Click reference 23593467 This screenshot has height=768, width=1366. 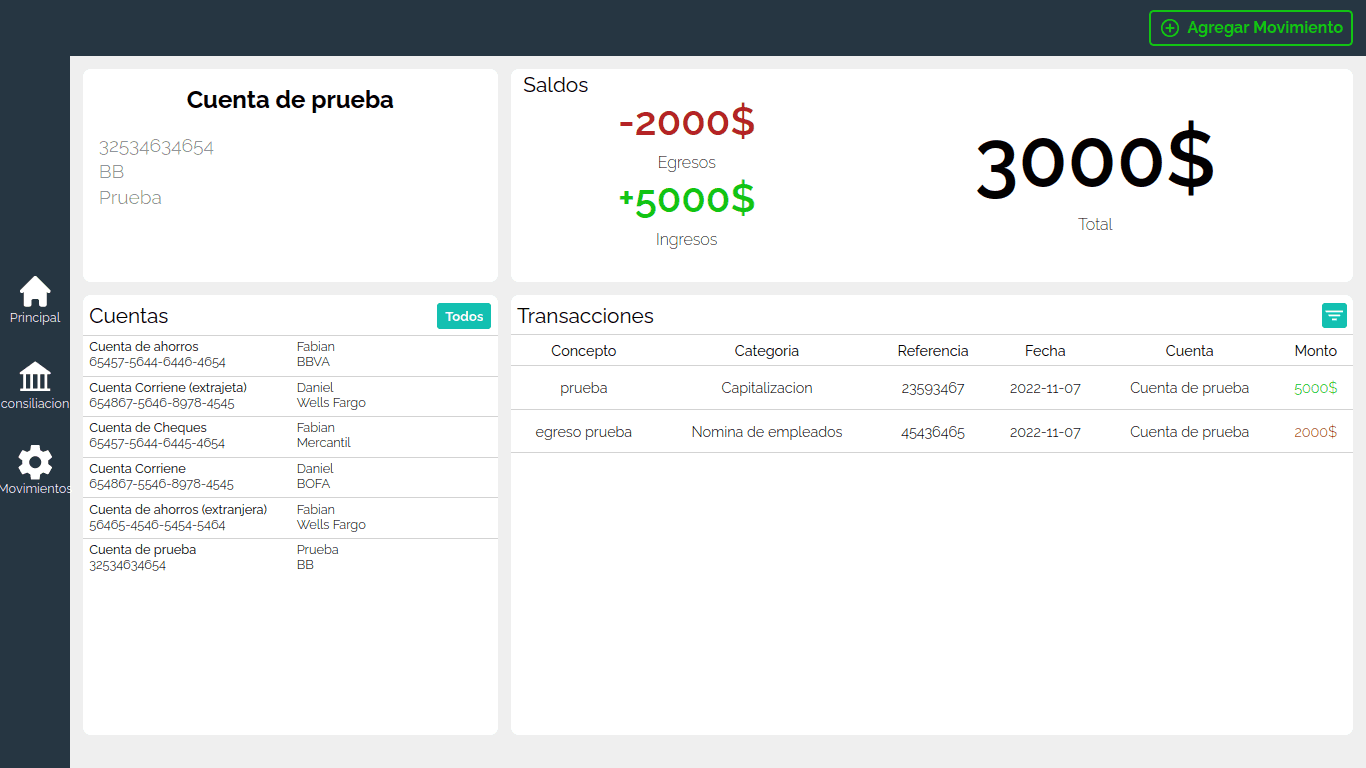(933, 388)
